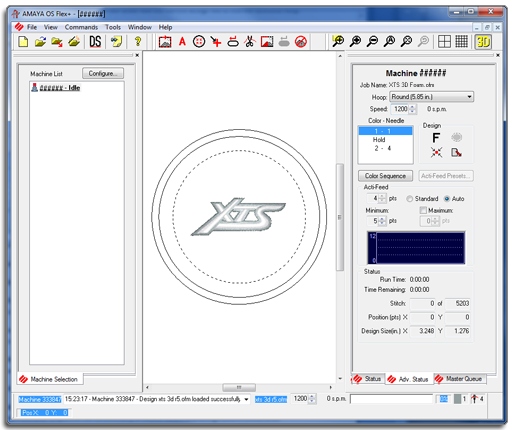Switch to the Master Queue tab

(459, 379)
